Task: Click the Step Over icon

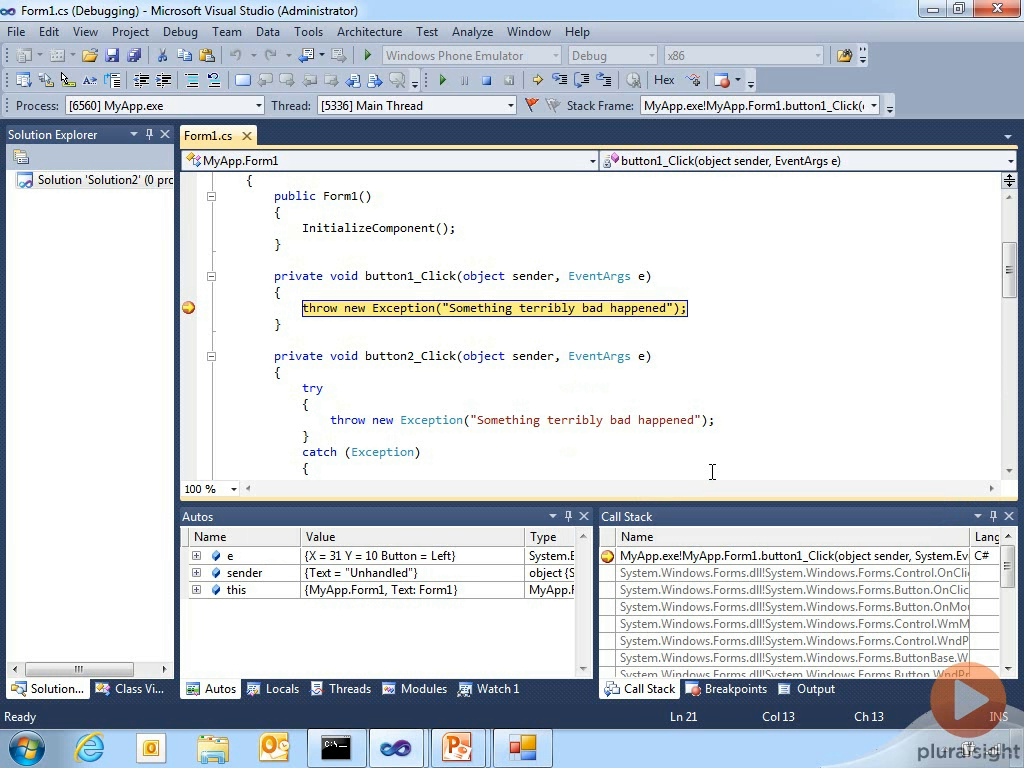Action: click(x=581, y=80)
